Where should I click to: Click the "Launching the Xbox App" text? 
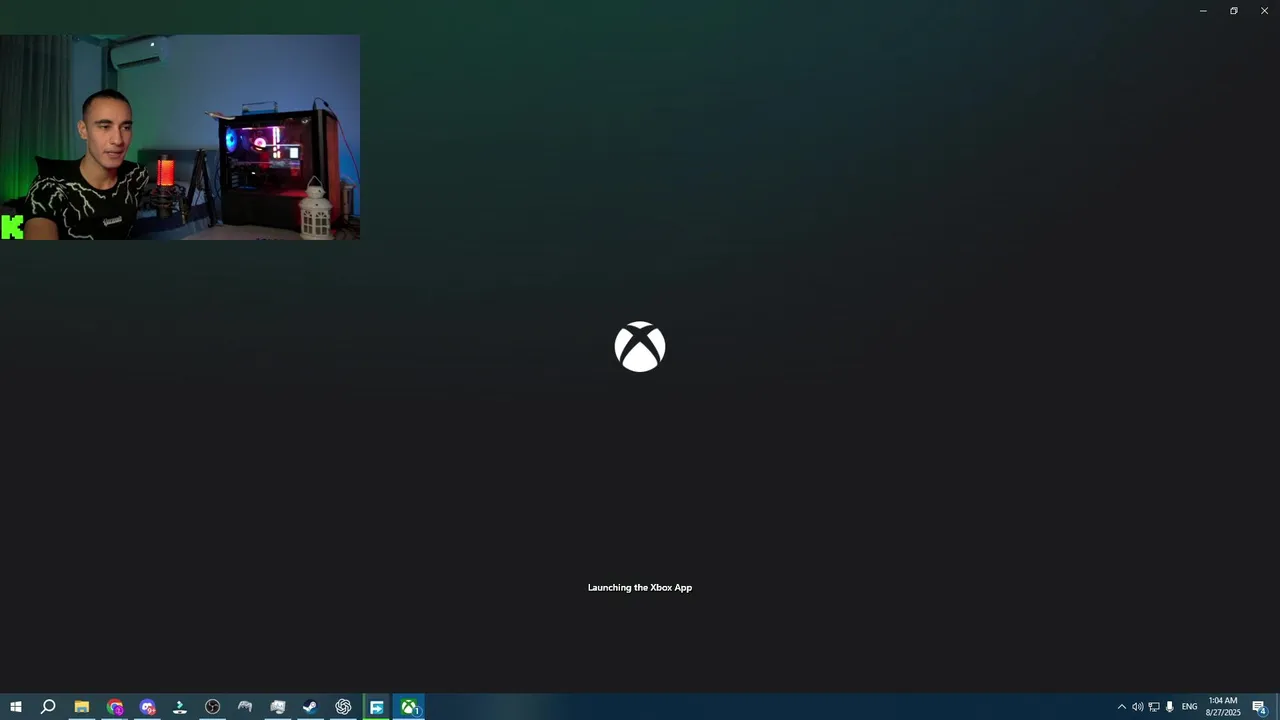(x=640, y=588)
